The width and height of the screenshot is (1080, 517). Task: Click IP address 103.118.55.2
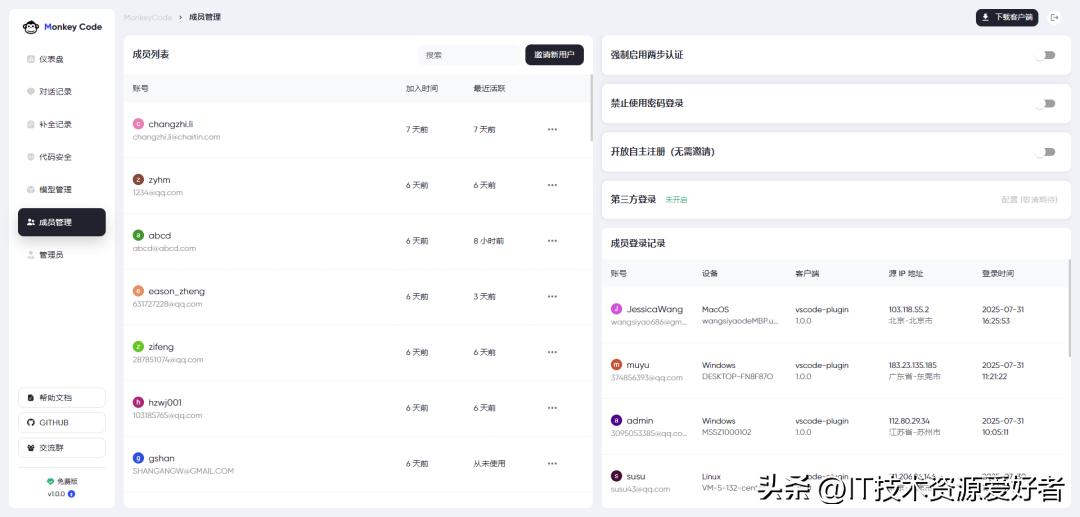(x=908, y=309)
